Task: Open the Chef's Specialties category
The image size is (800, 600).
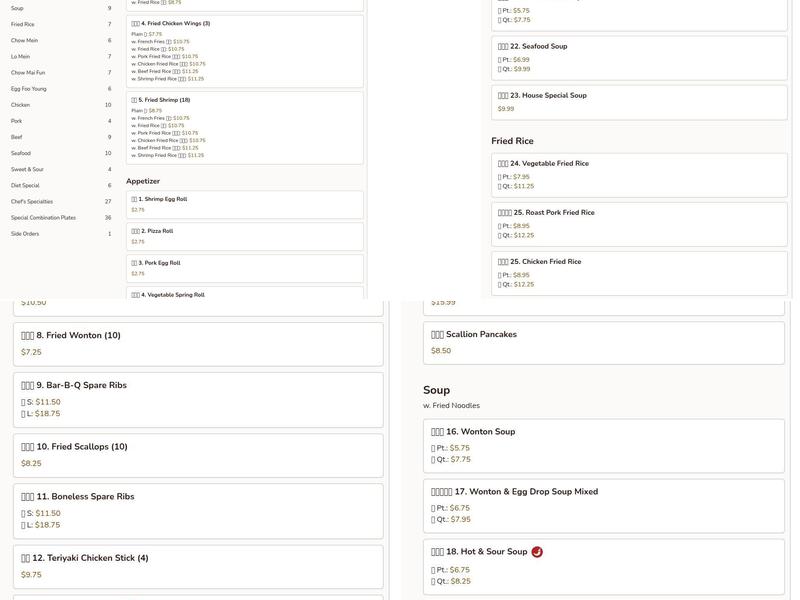Action: click(x=32, y=202)
